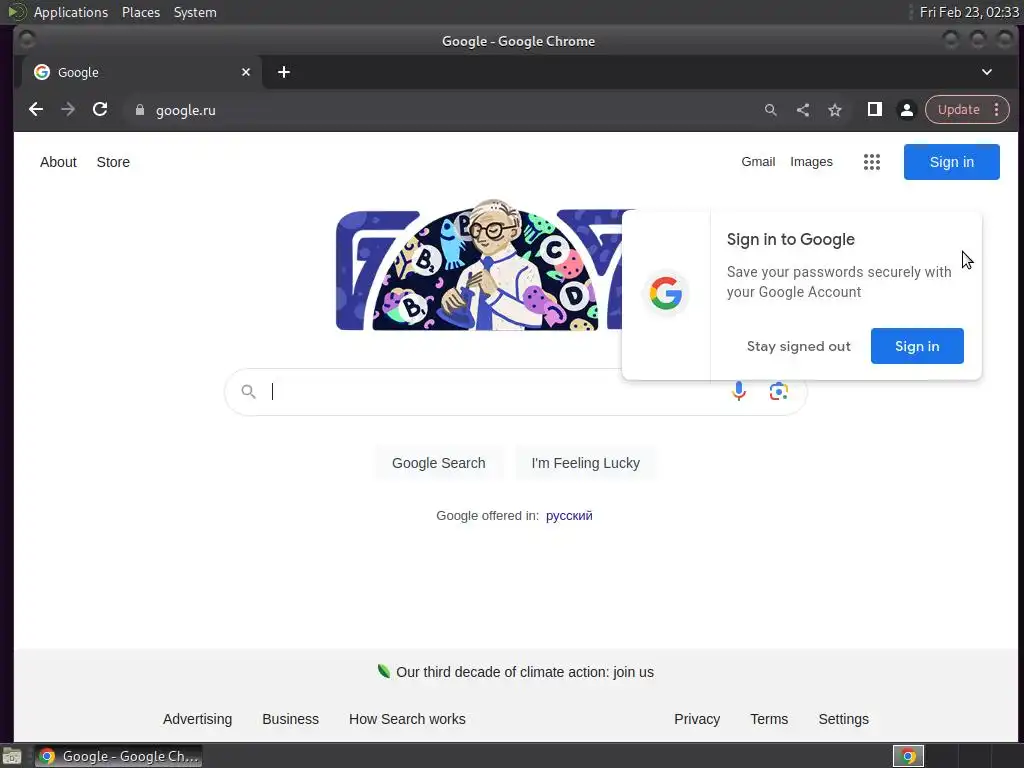1024x768 pixels.
Task: Click the google.ru address bar
Action: [x=444, y=110]
